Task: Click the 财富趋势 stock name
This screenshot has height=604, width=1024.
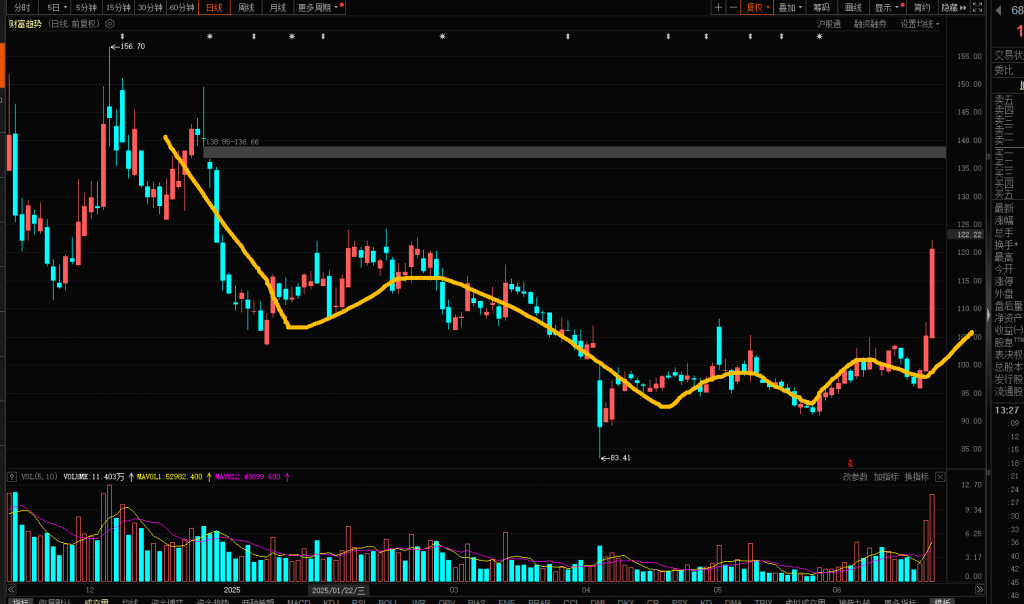Action: pos(25,24)
